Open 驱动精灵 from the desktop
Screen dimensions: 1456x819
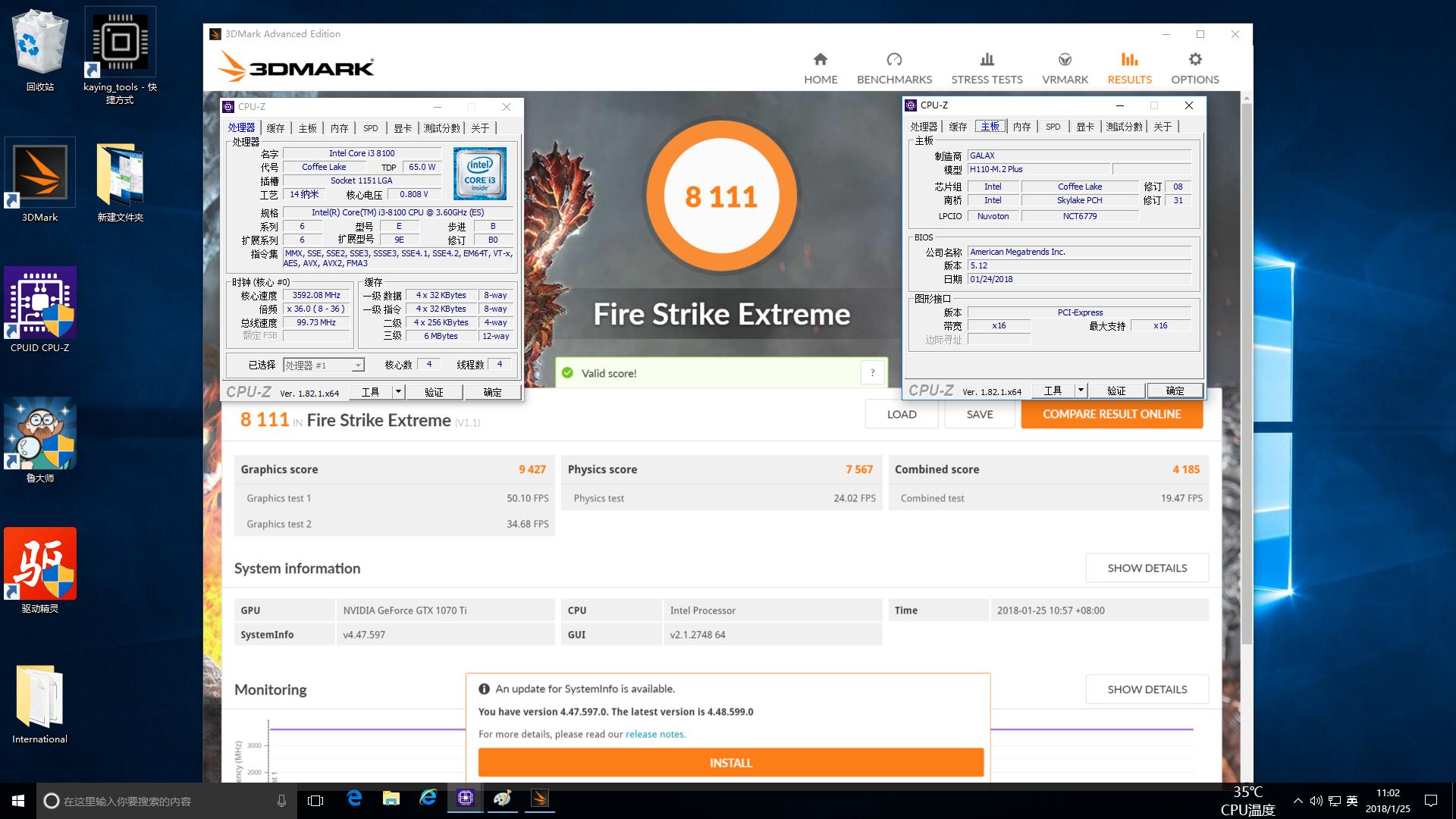click(39, 563)
